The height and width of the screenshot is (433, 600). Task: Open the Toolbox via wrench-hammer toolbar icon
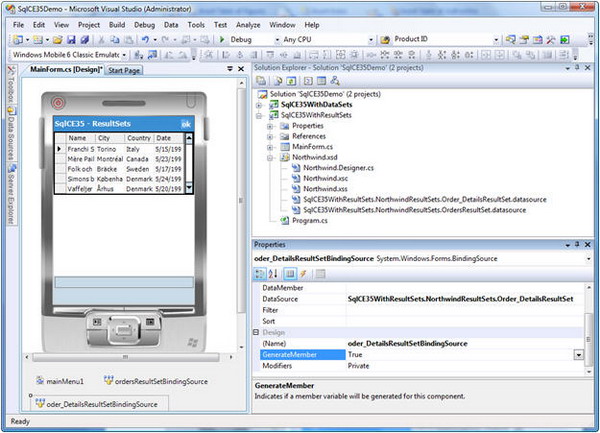coord(551,39)
